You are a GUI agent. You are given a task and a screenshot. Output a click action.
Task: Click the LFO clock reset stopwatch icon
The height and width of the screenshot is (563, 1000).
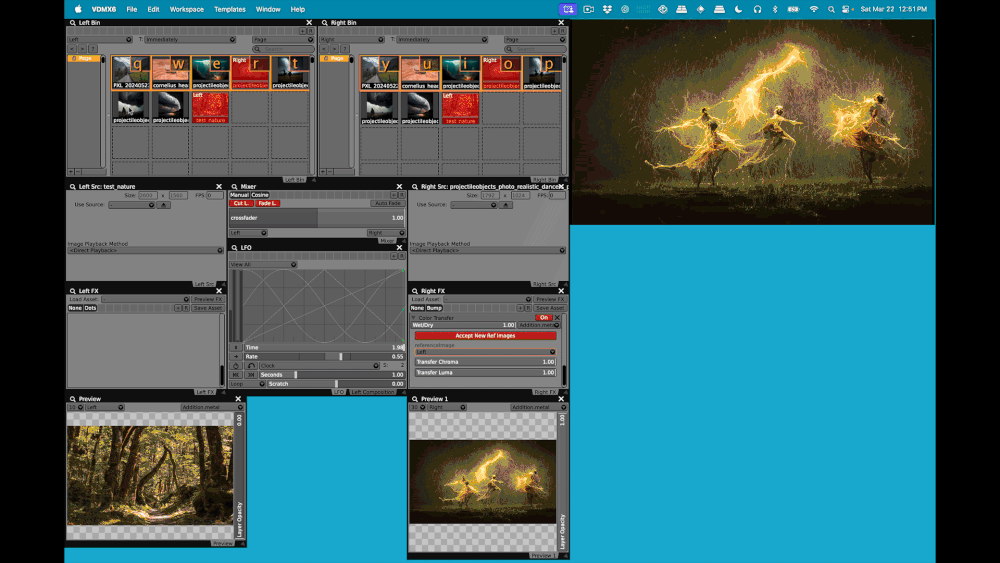pyautogui.click(x=236, y=366)
